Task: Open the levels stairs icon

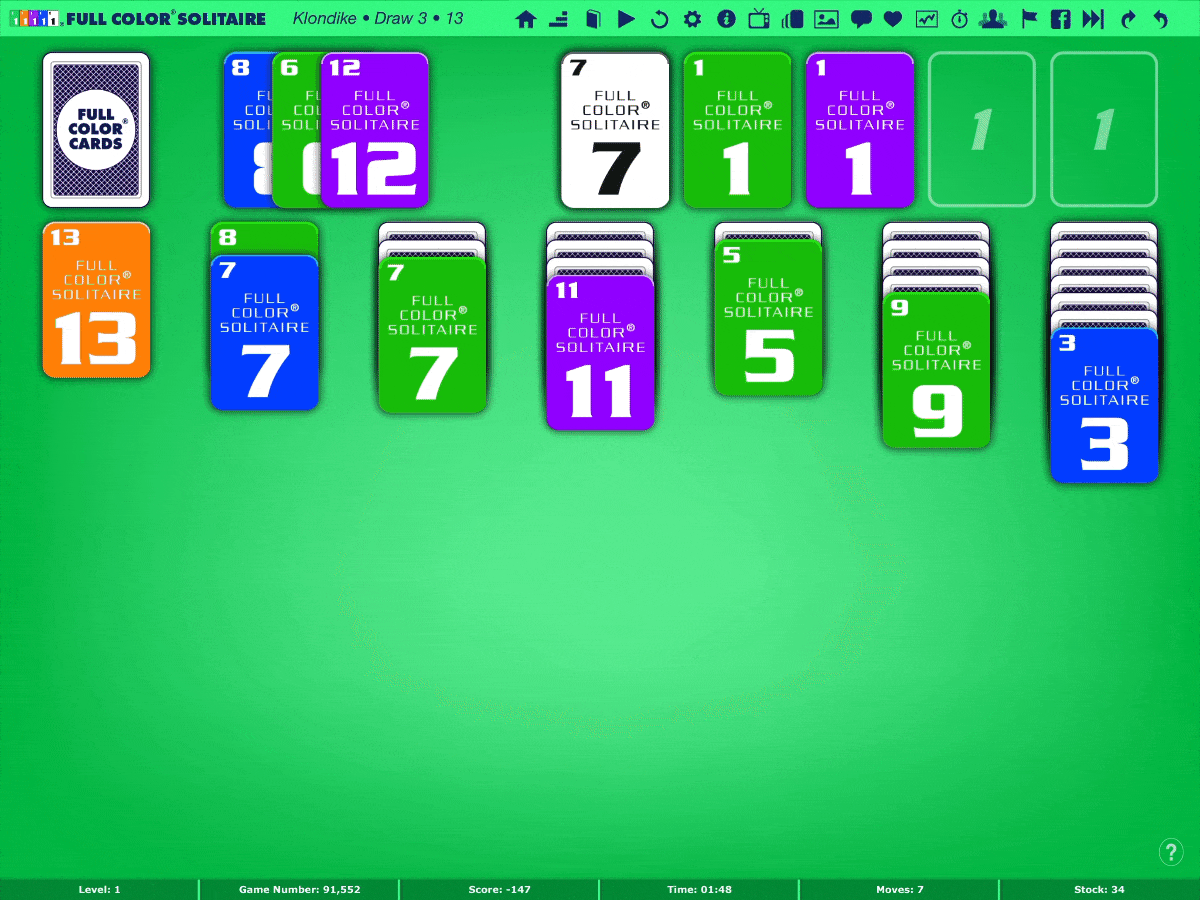Action: point(559,19)
